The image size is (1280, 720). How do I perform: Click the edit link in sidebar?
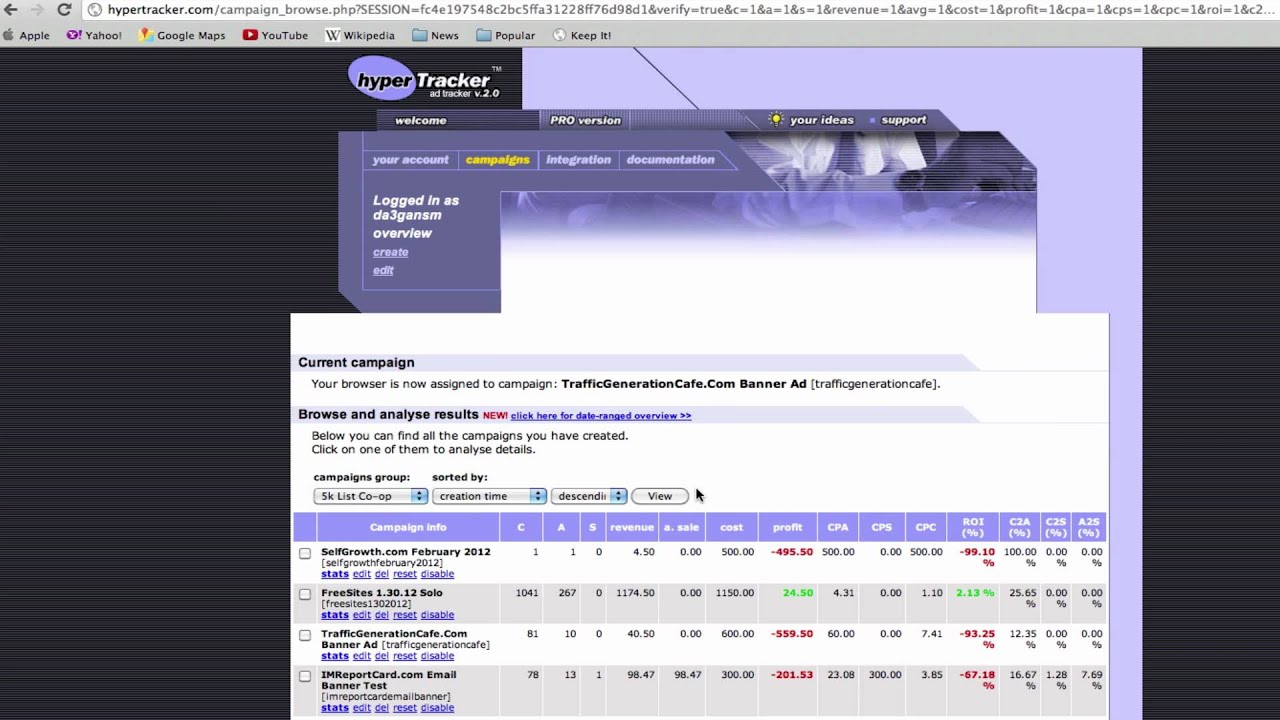pos(383,270)
